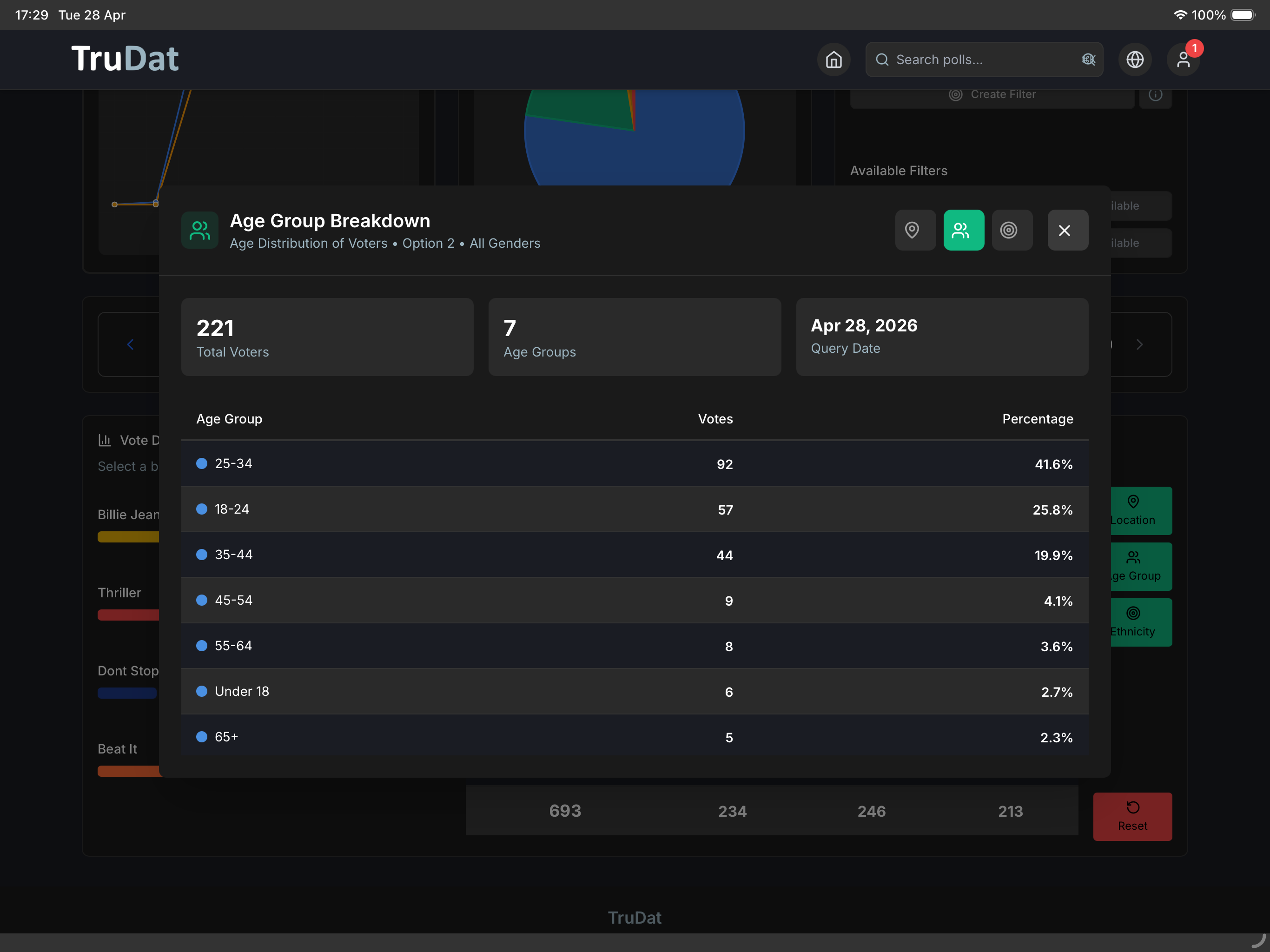Click the Ethnicity filter button behind modal

[x=1141, y=622]
